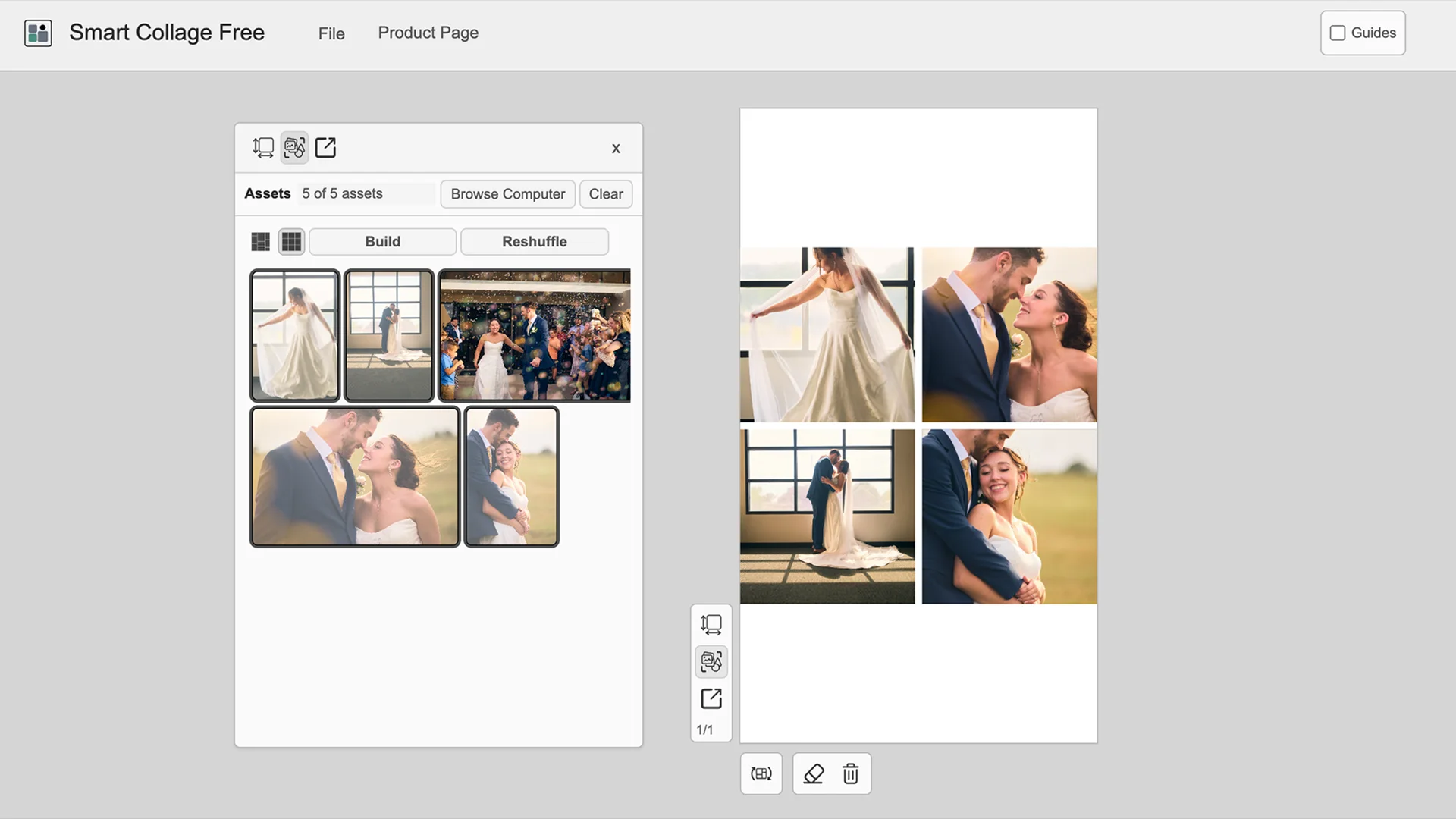
Task: Select the wedding confetti crowd thumbnail
Action: pyautogui.click(x=535, y=335)
